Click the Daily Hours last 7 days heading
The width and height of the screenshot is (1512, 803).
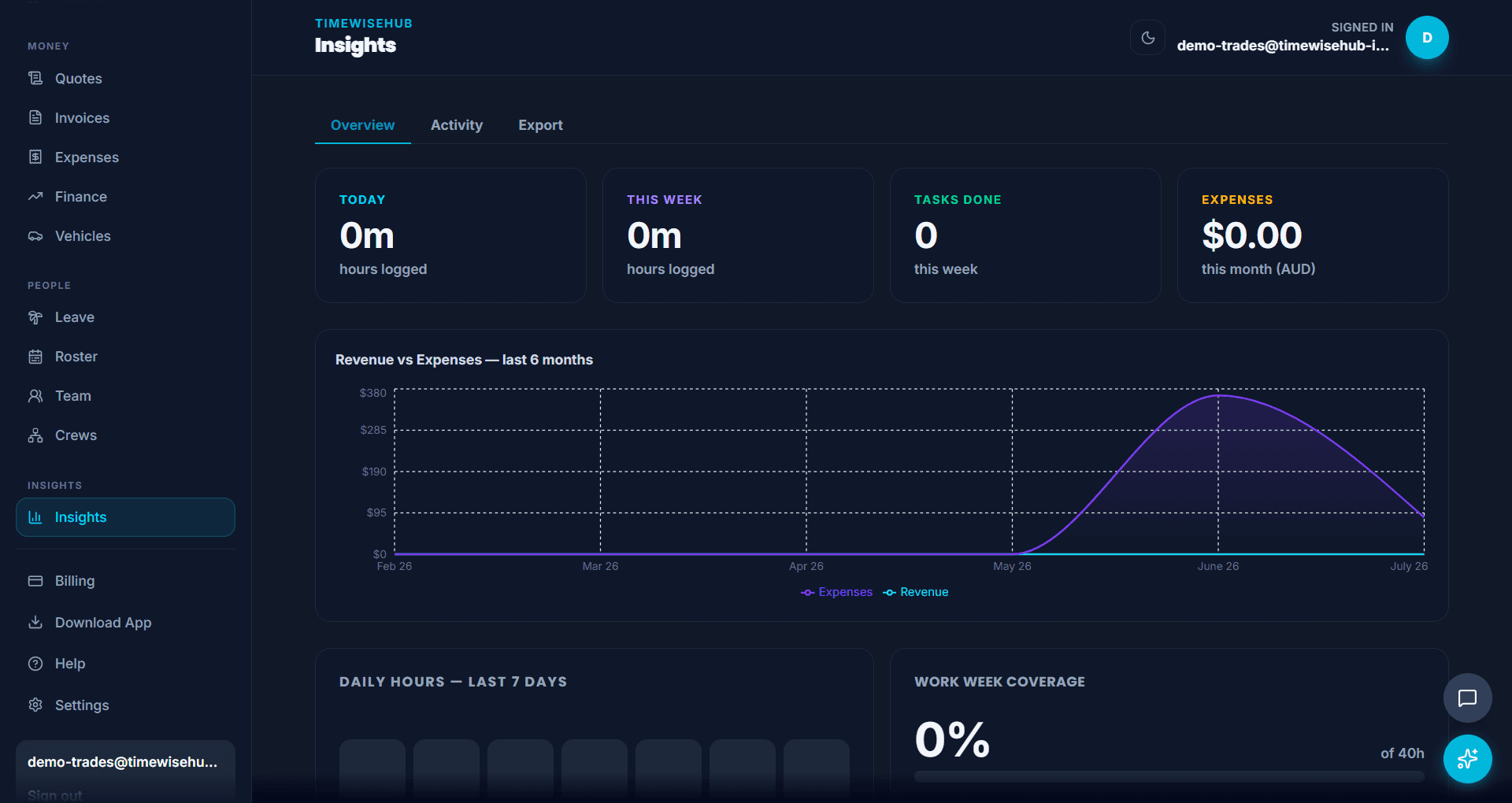tap(453, 682)
